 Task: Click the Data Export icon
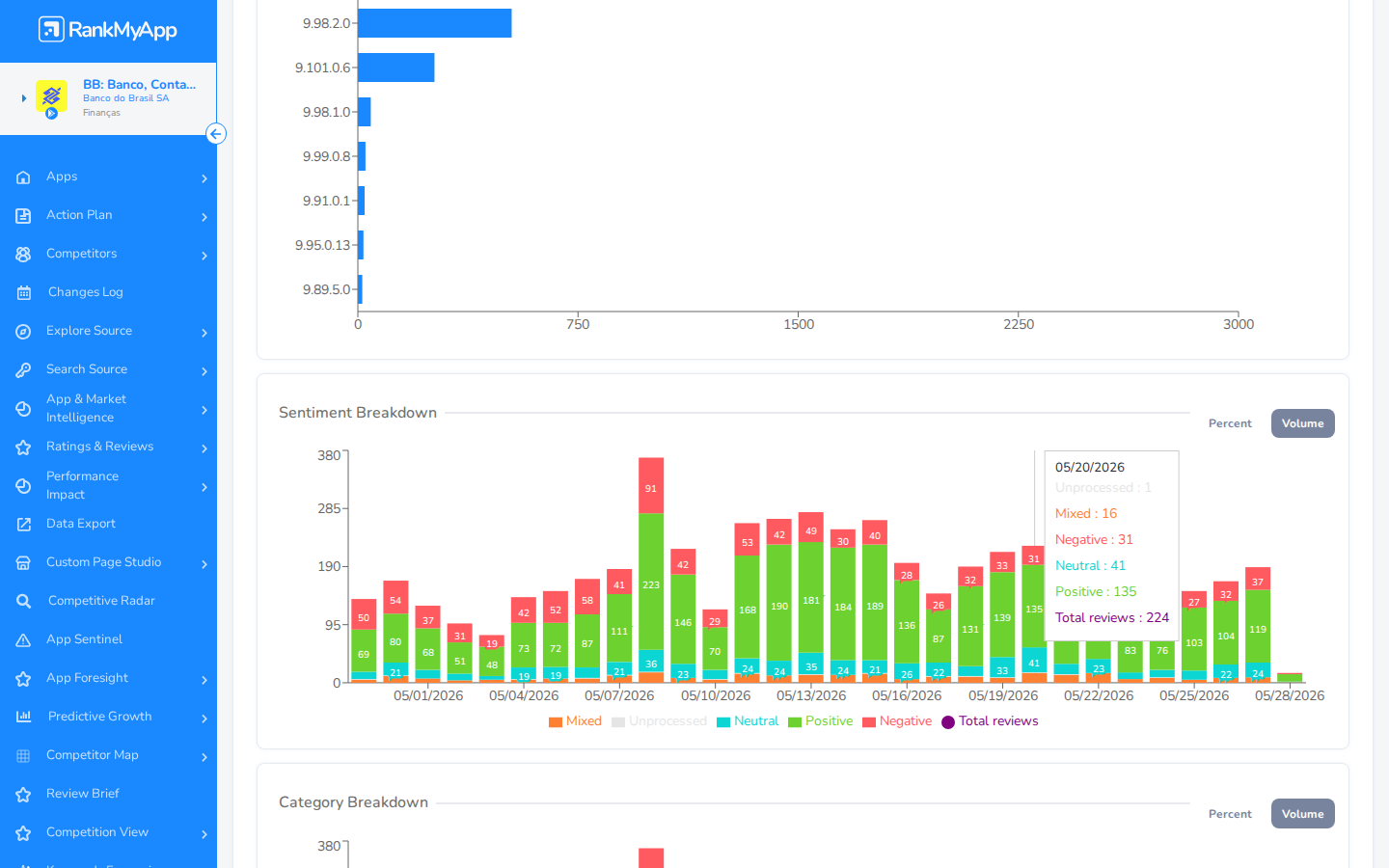pos(24,524)
